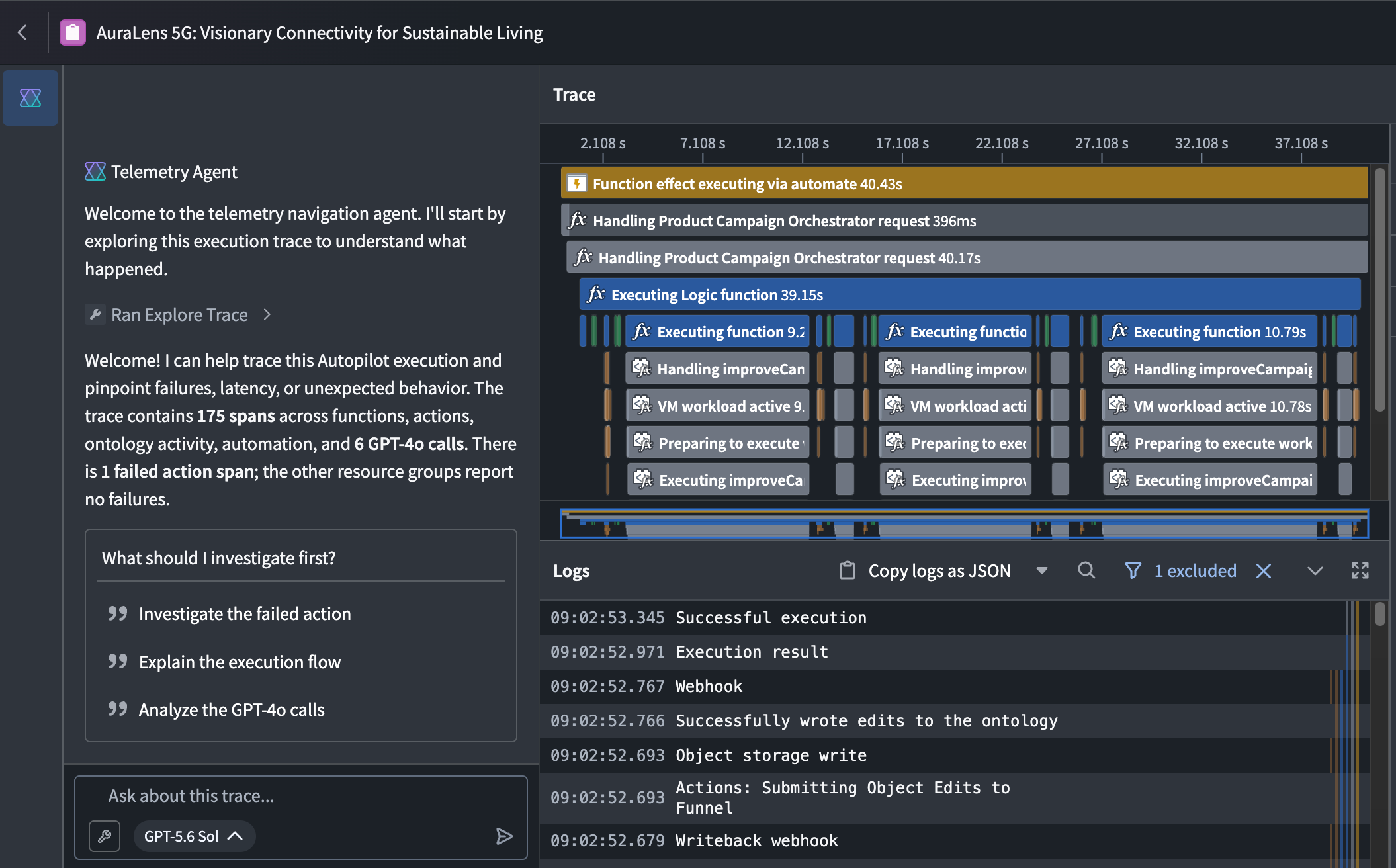Click the logs vertical scrollbar
The image size is (1396, 868).
1380,614
